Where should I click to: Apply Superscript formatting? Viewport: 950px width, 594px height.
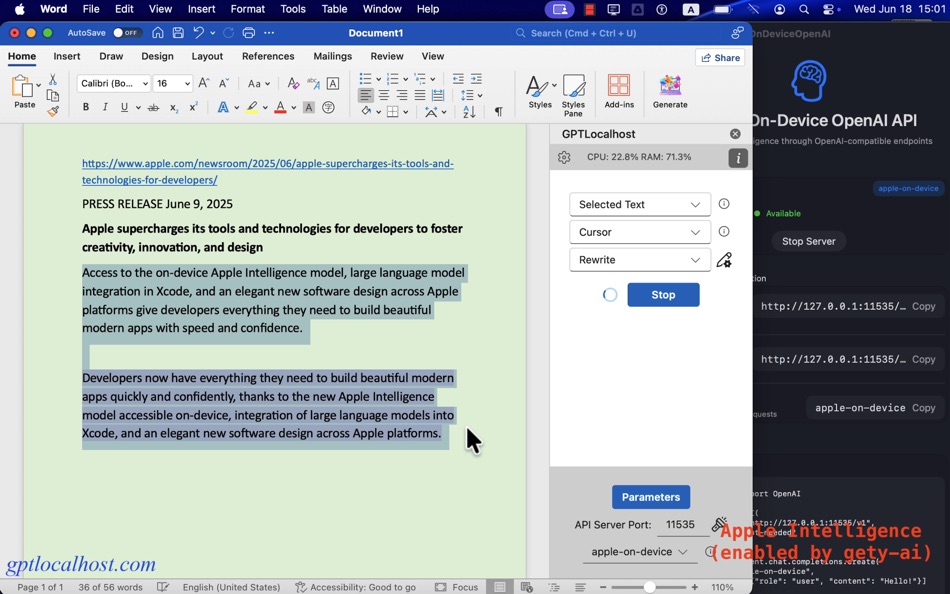[193, 107]
